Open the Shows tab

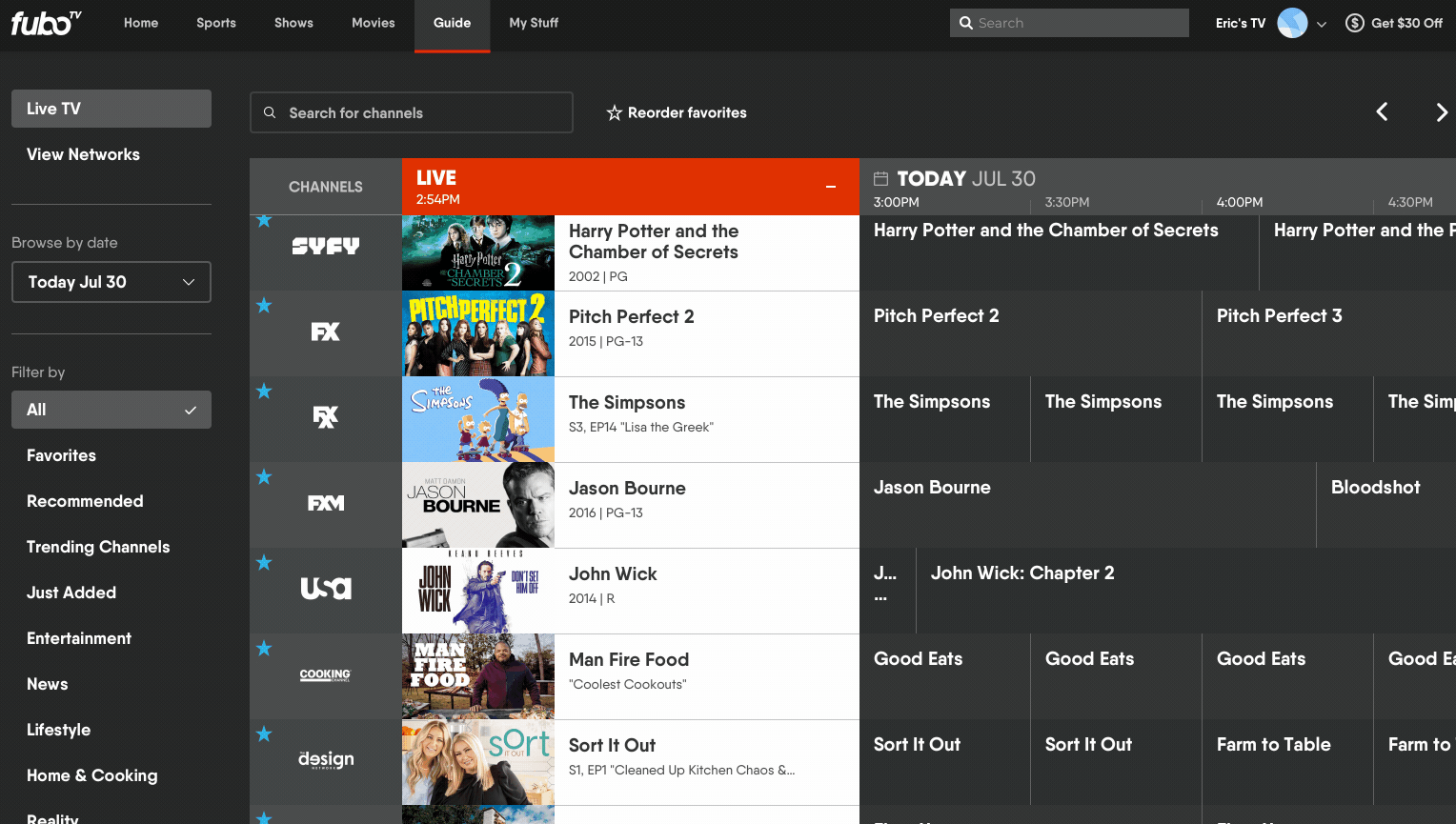293,23
